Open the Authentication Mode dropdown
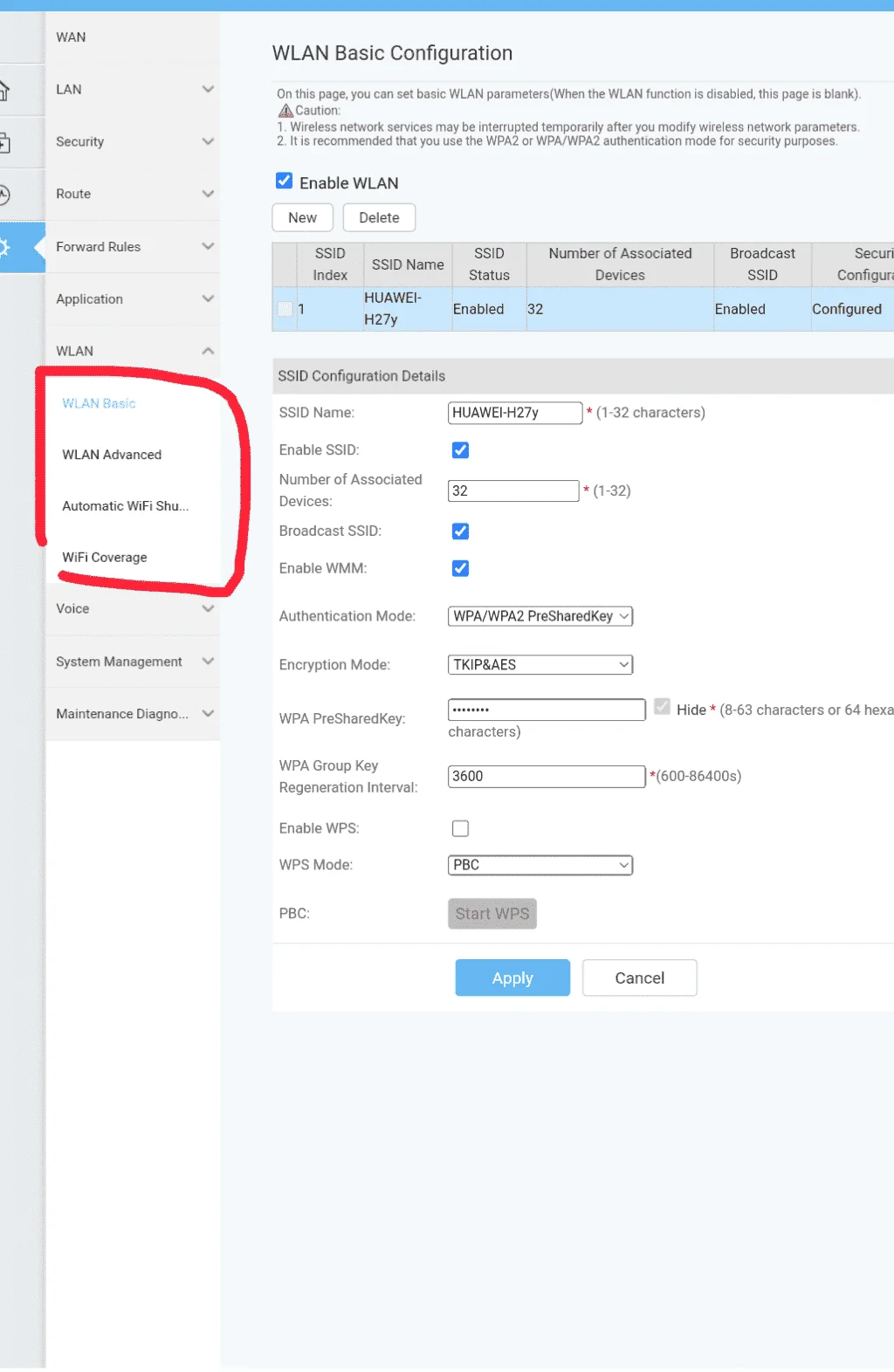This screenshot has height=1372, width=894. (540, 616)
